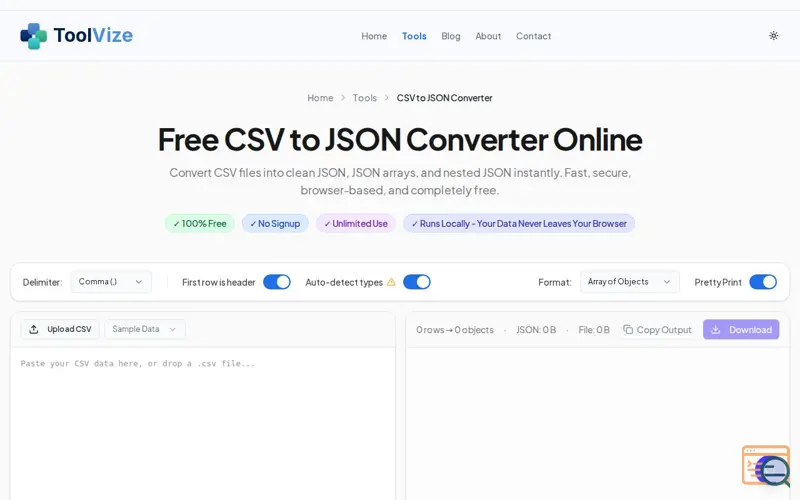This screenshot has width=800, height=500.
Task: Click the warning triangle next to Auto-detect types
Action: pos(391,282)
